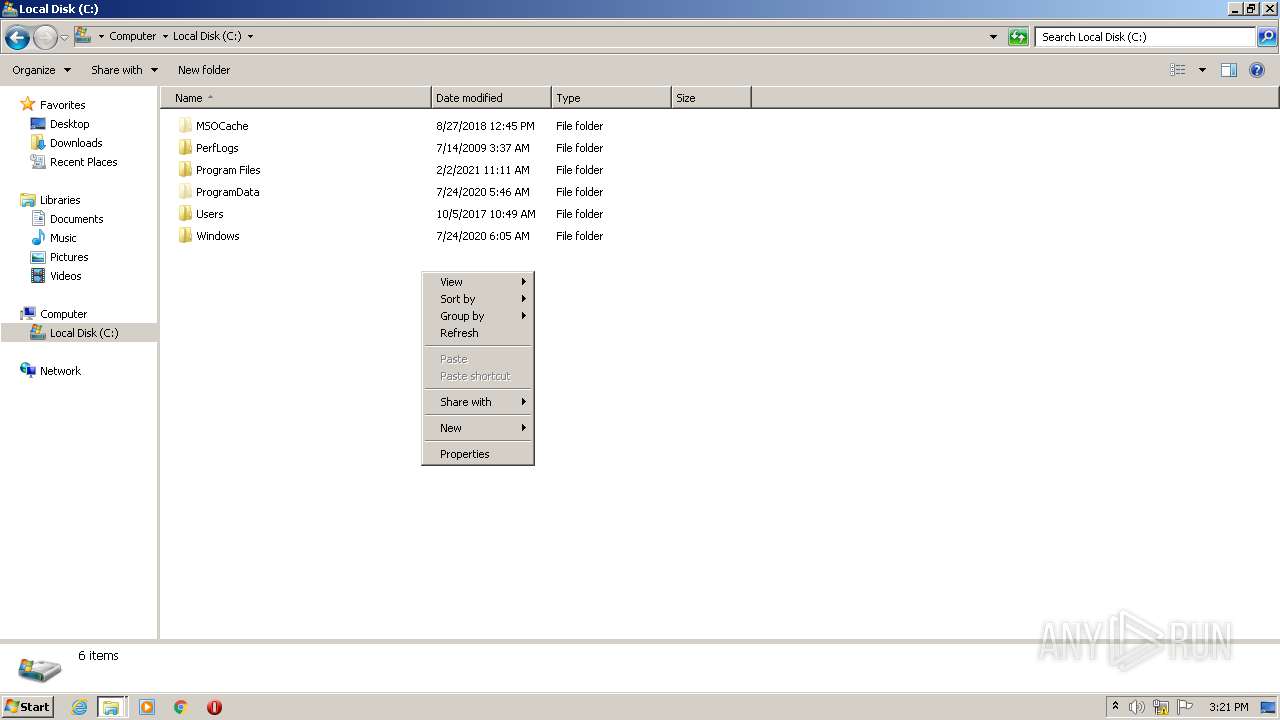Expand the Computer breadcrumb arrow
1280x720 pixels.
[x=165, y=37]
